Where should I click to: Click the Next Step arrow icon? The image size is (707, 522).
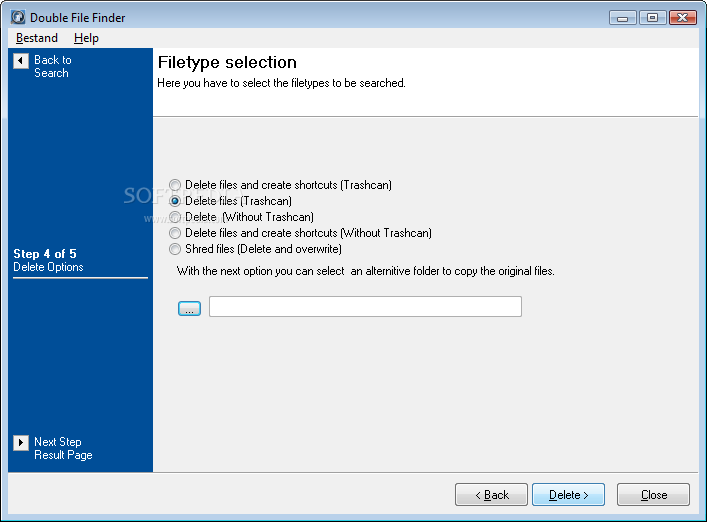pyautogui.click(x=21, y=443)
